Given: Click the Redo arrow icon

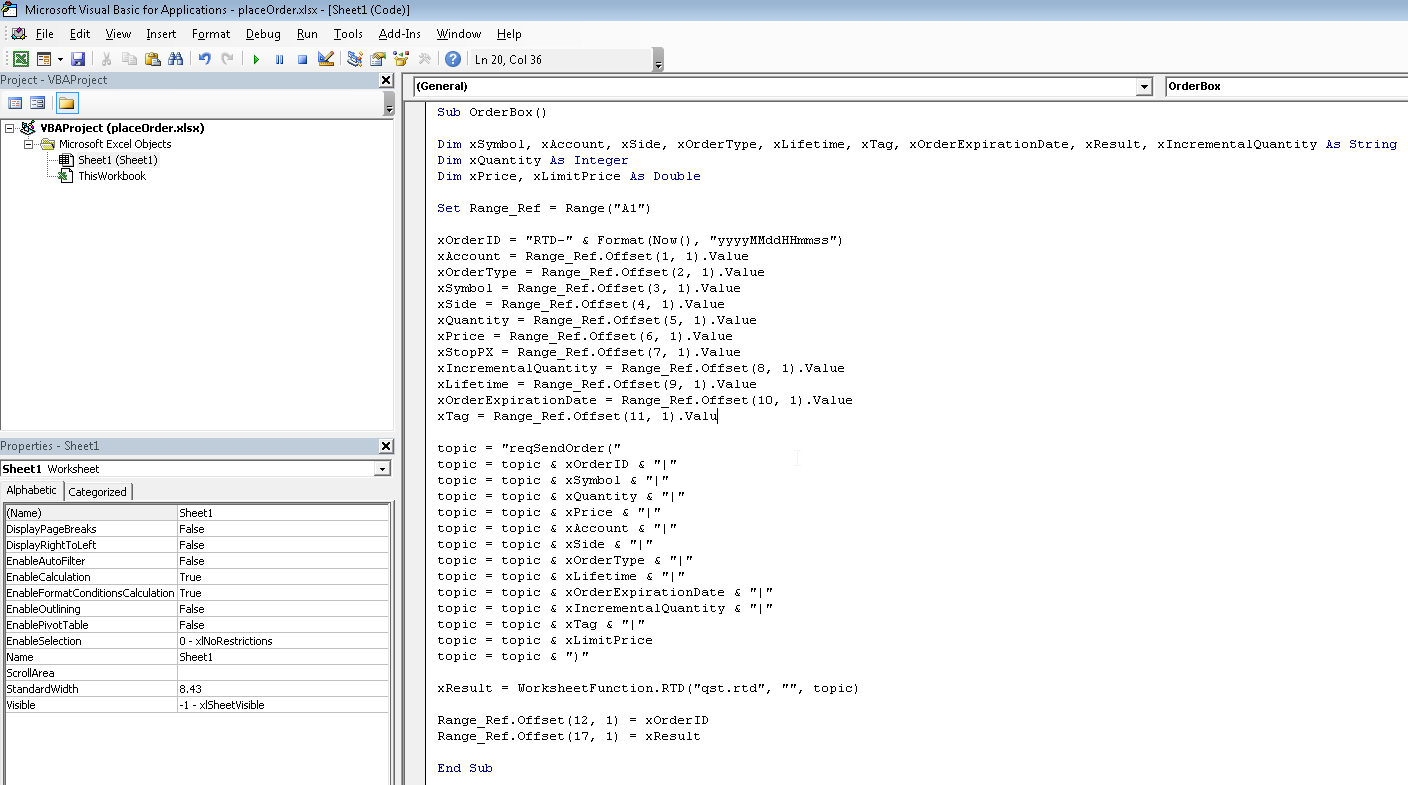Looking at the screenshot, I should [227, 60].
